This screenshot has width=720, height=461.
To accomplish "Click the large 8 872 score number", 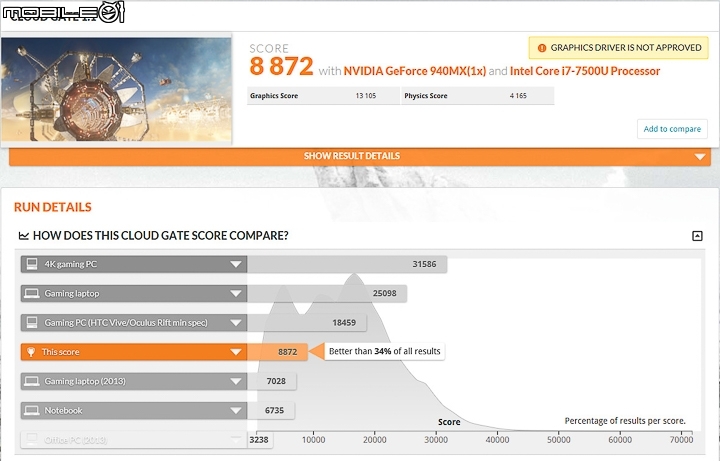I will pos(281,67).
